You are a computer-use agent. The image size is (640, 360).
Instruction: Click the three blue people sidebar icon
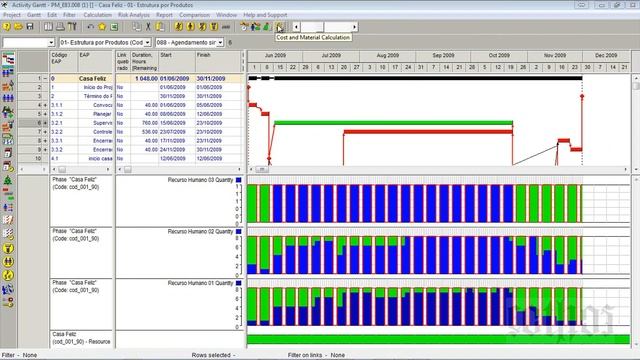(x=8, y=98)
